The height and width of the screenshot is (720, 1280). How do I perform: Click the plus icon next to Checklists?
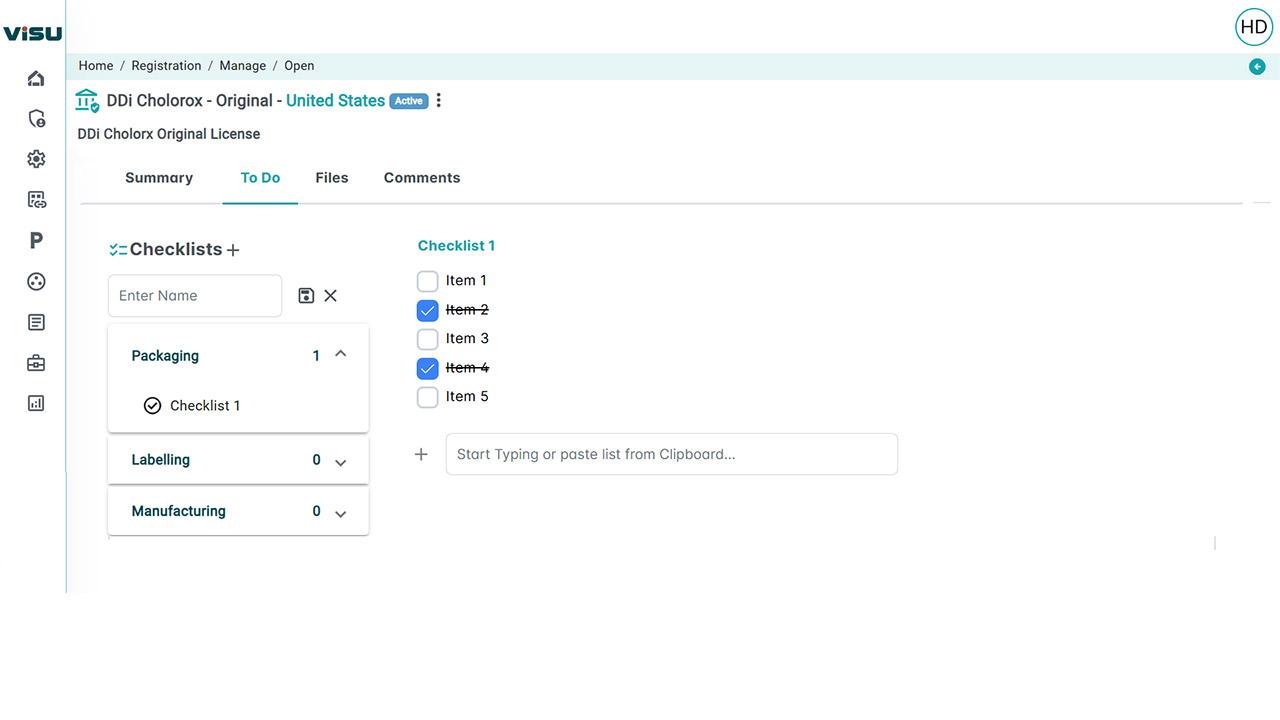[233, 250]
